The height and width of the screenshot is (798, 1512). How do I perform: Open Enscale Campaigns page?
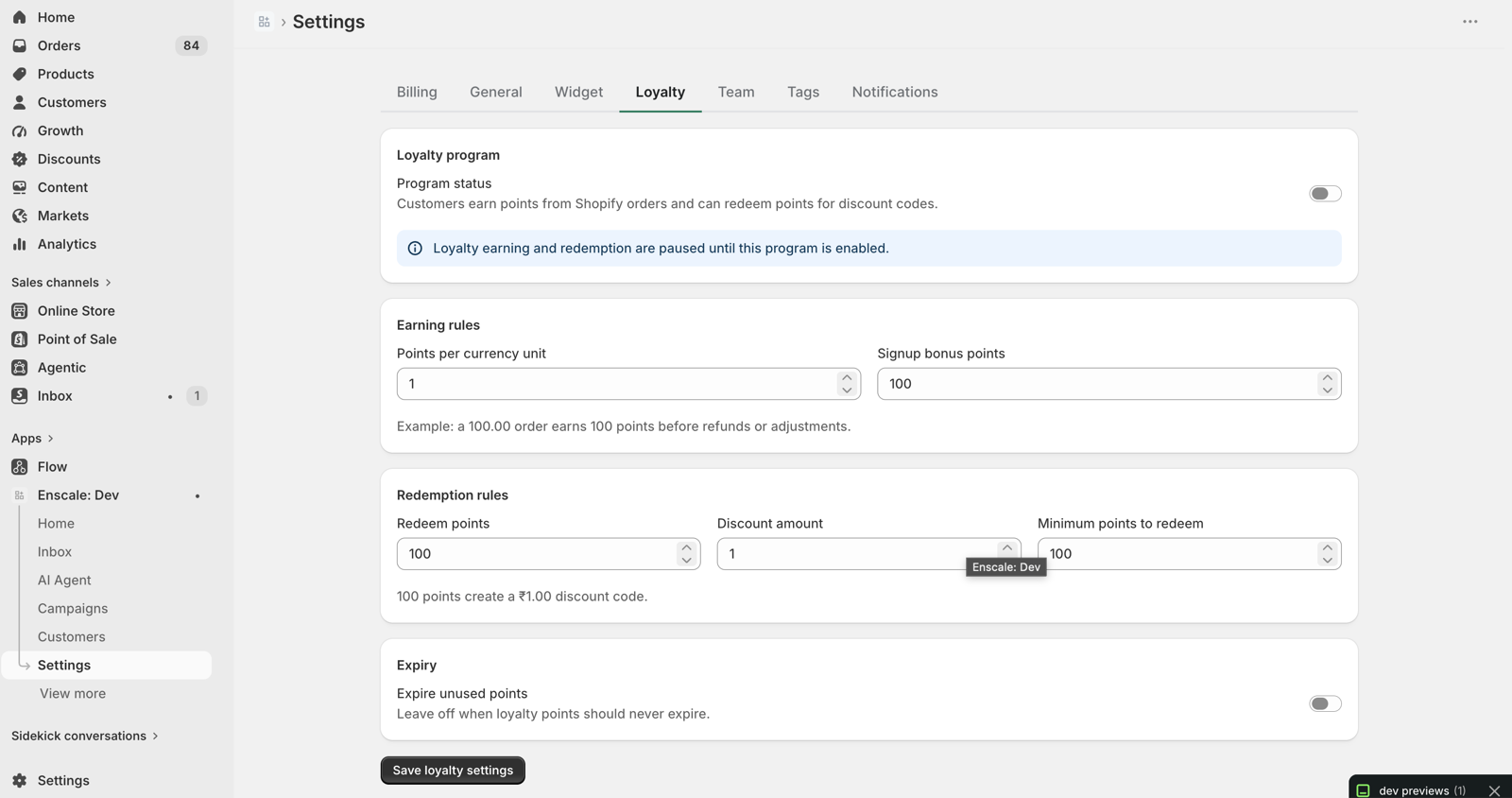coord(73,608)
